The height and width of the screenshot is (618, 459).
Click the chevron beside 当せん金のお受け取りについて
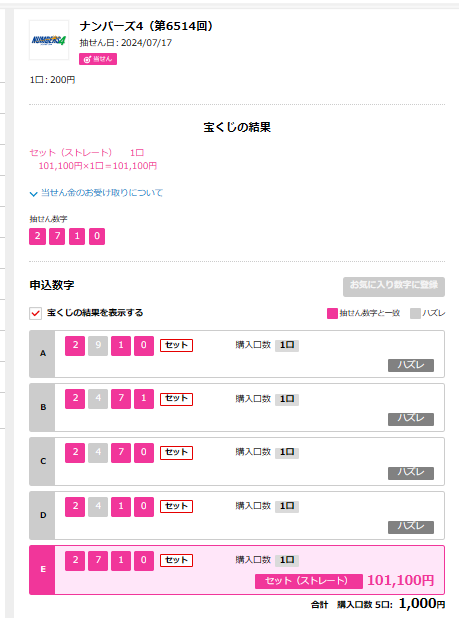tap(33, 194)
